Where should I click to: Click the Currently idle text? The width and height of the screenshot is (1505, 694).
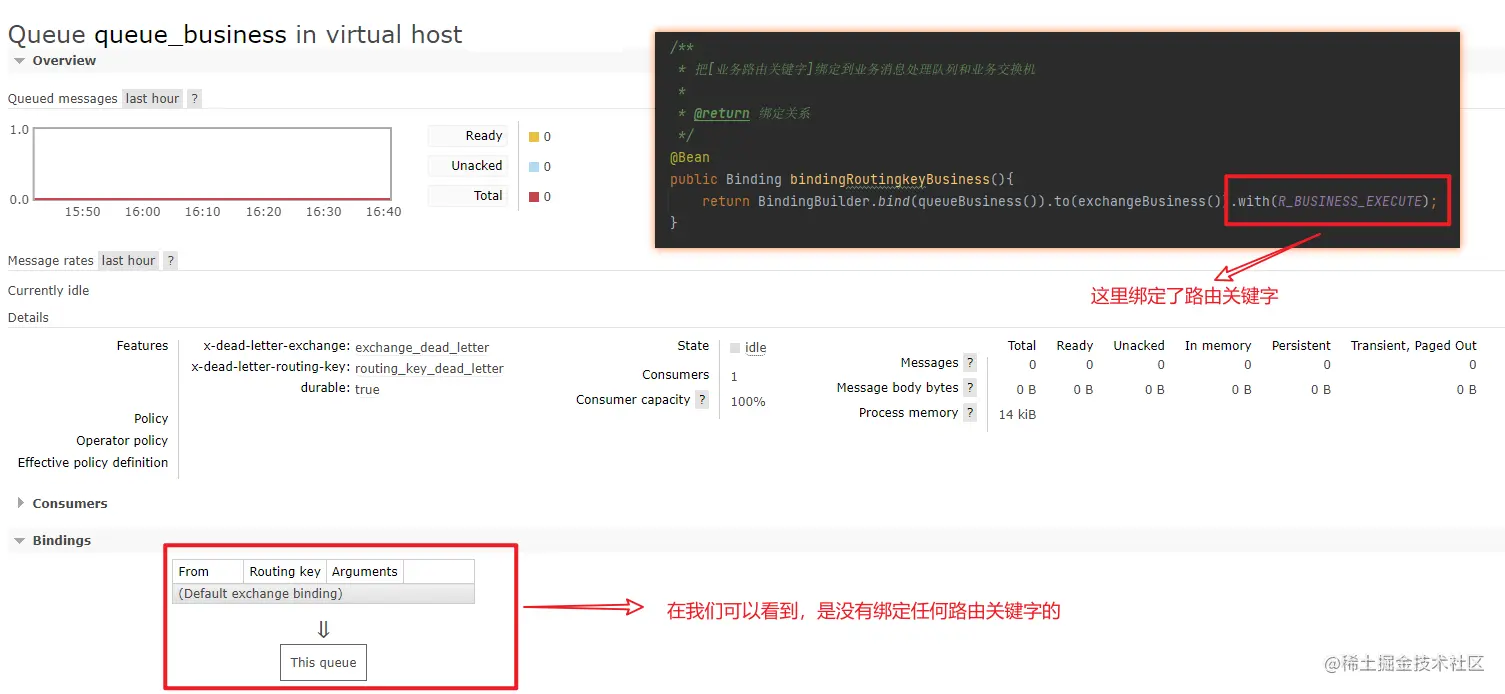(48, 291)
